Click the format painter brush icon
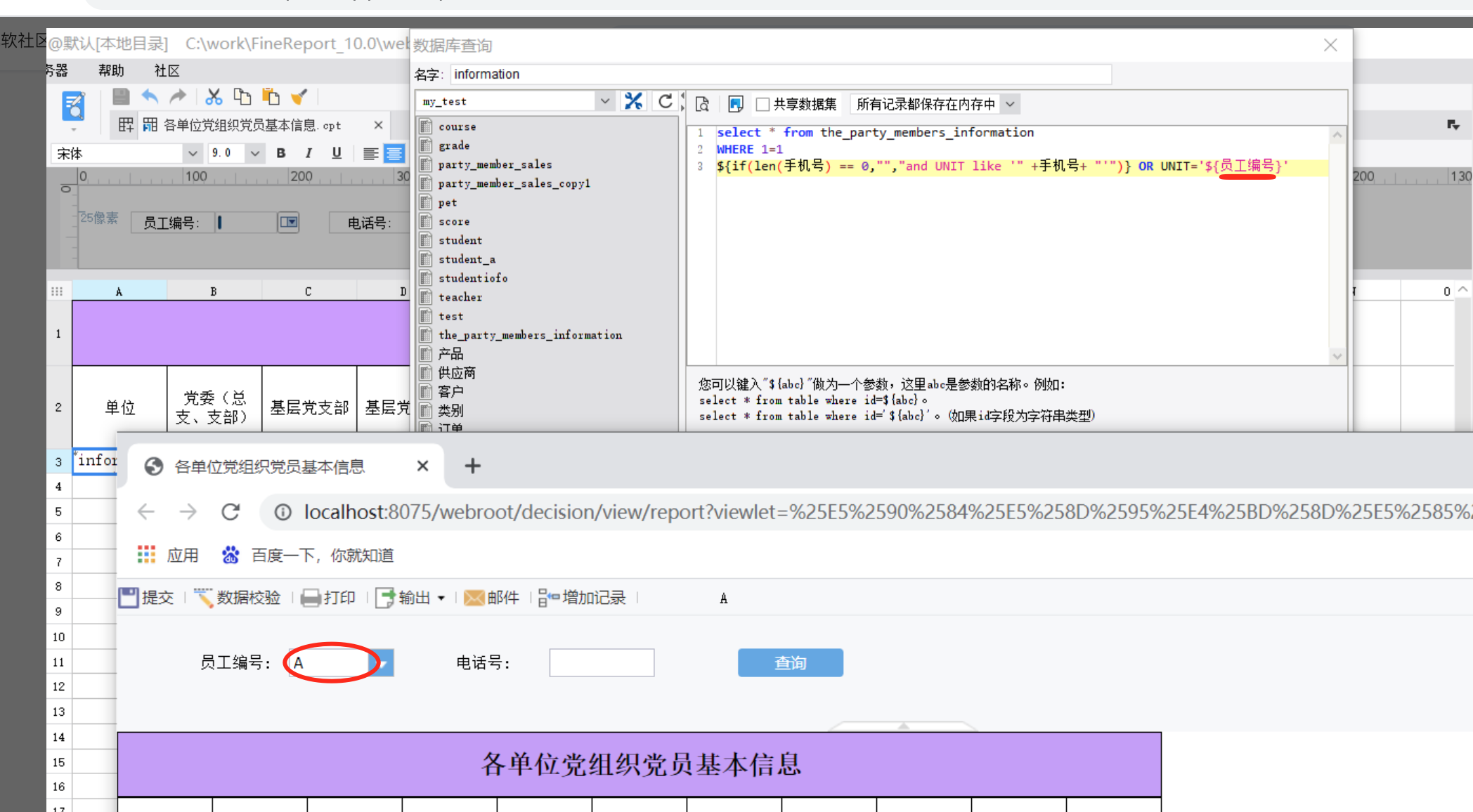 [x=300, y=97]
